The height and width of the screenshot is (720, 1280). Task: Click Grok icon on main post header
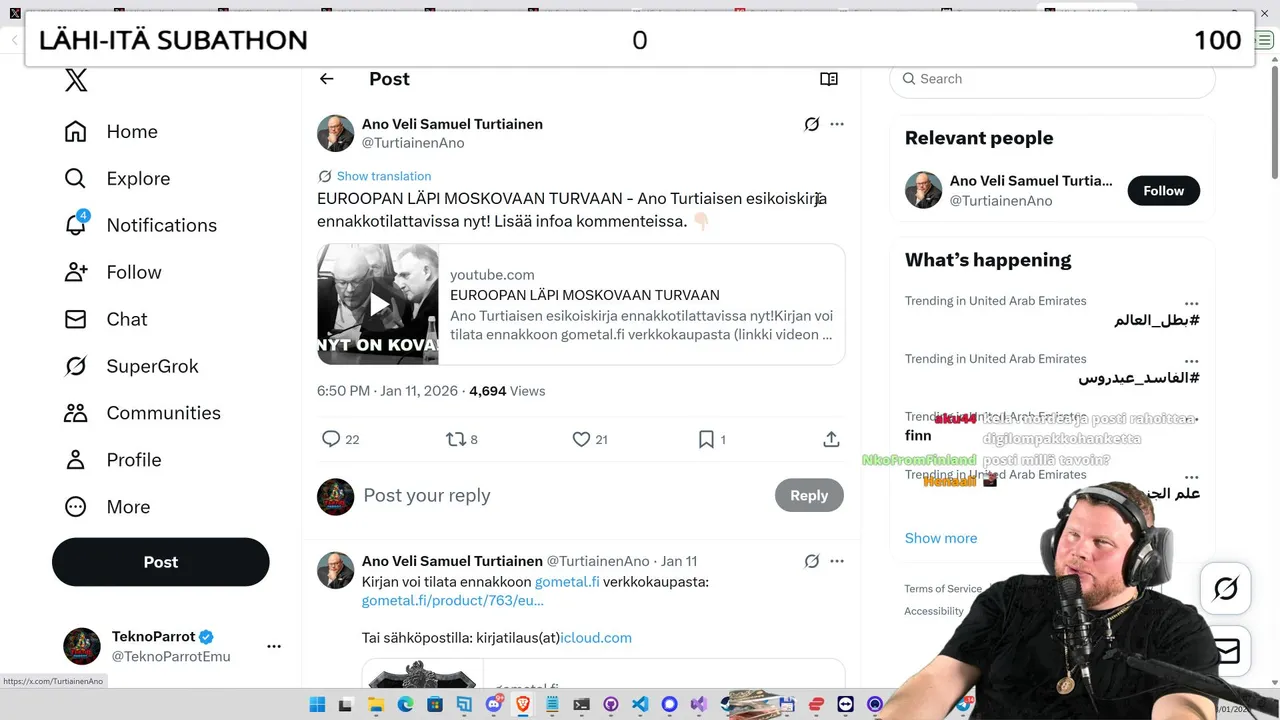pos(812,124)
